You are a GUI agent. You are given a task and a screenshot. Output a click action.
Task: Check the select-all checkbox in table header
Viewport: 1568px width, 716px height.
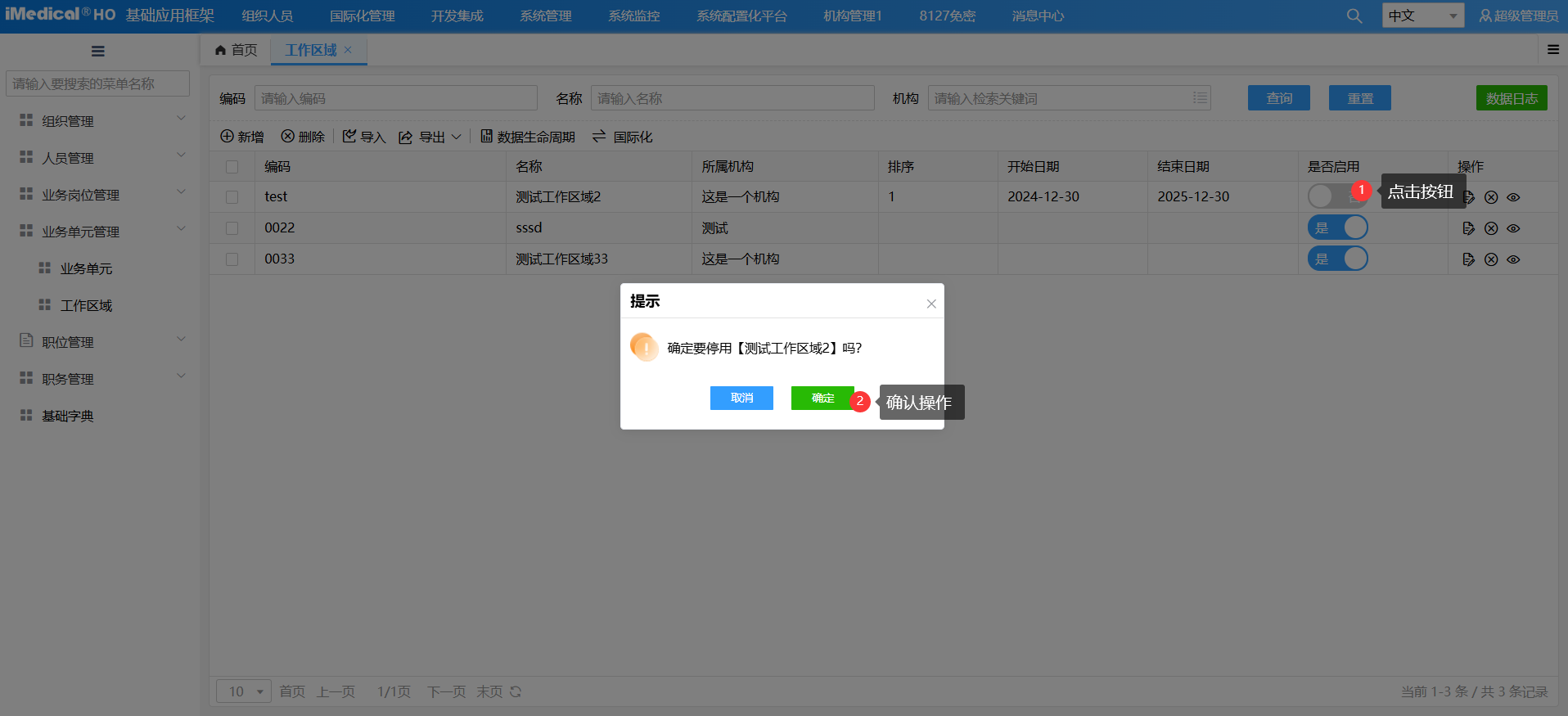[232, 167]
